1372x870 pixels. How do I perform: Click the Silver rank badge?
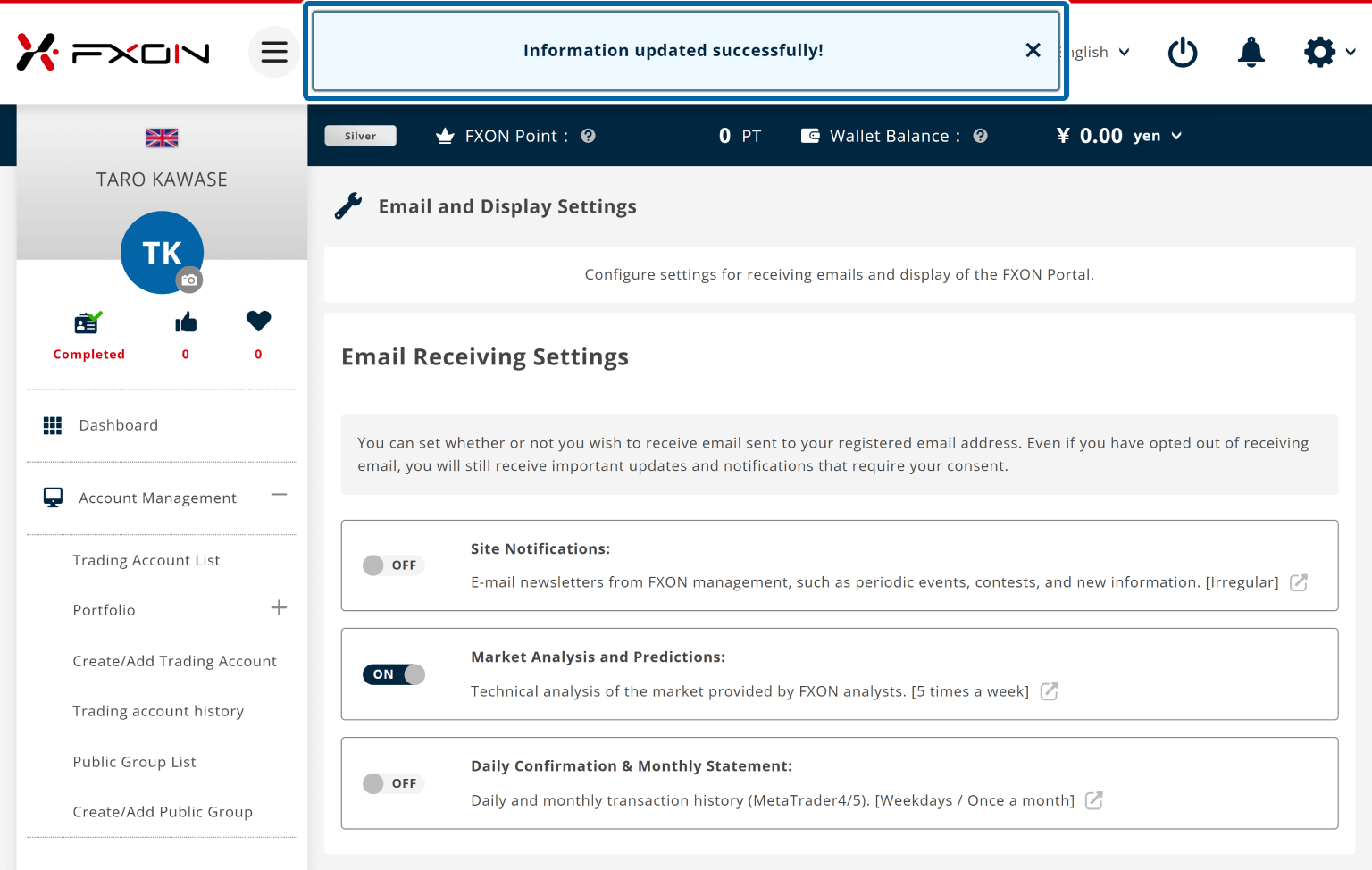tap(360, 136)
